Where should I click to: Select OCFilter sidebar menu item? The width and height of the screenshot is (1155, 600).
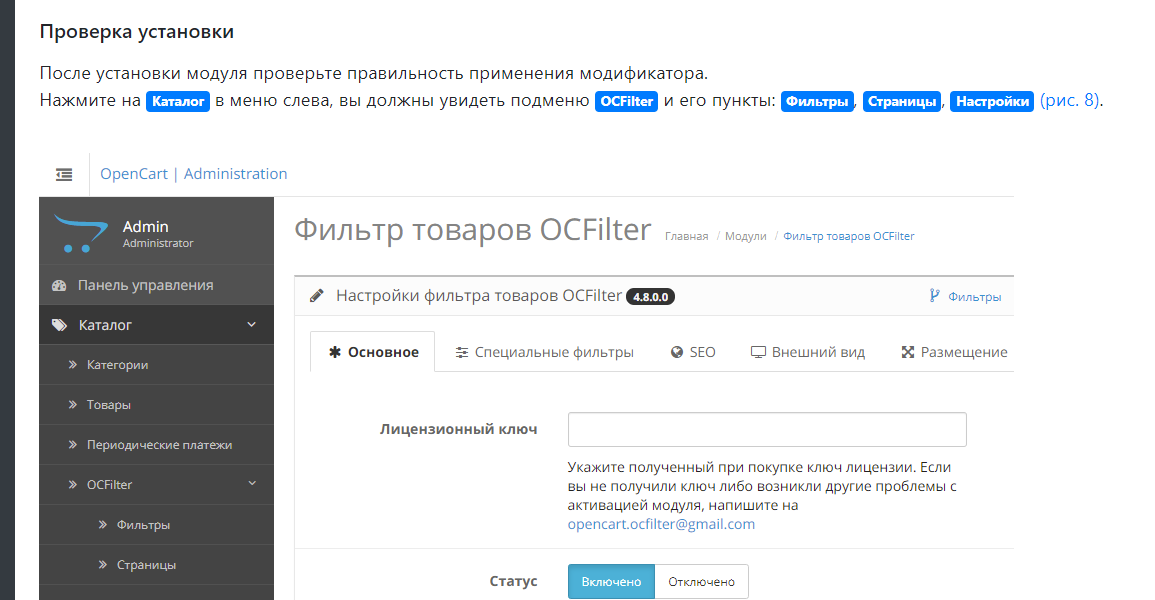[x=156, y=484]
